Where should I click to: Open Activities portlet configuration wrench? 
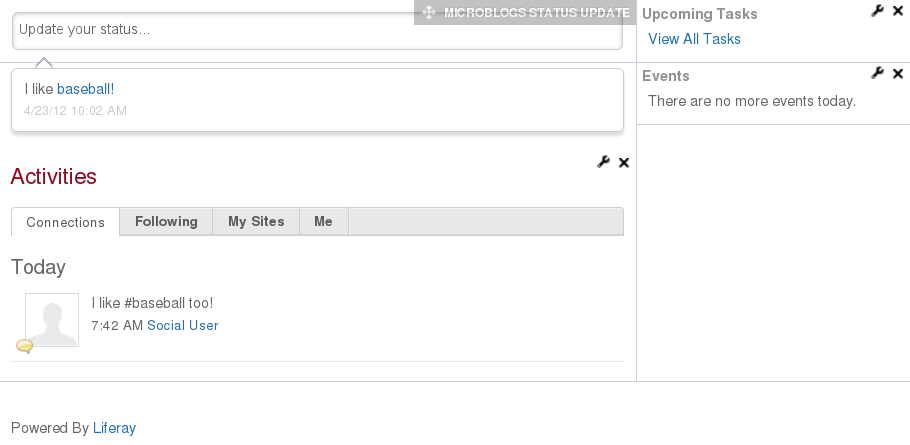[604, 162]
